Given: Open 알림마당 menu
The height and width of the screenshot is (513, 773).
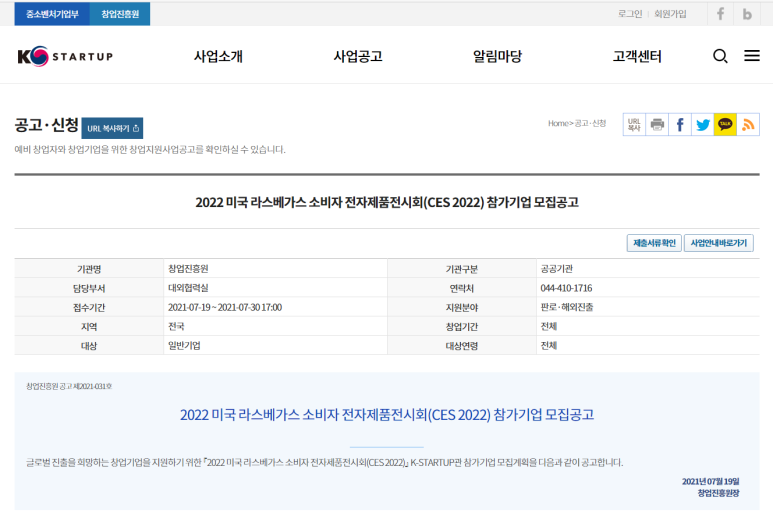Looking at the screenshot, I should pyautogui.click(x=497, y=56).
